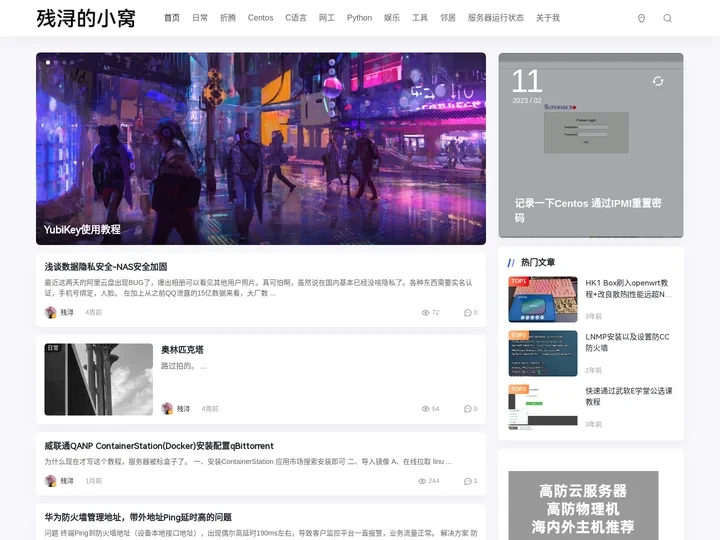Click 日常 tag on 奥林匹克塔 thumbnail
720x540 pixels.
click(53, 348)
